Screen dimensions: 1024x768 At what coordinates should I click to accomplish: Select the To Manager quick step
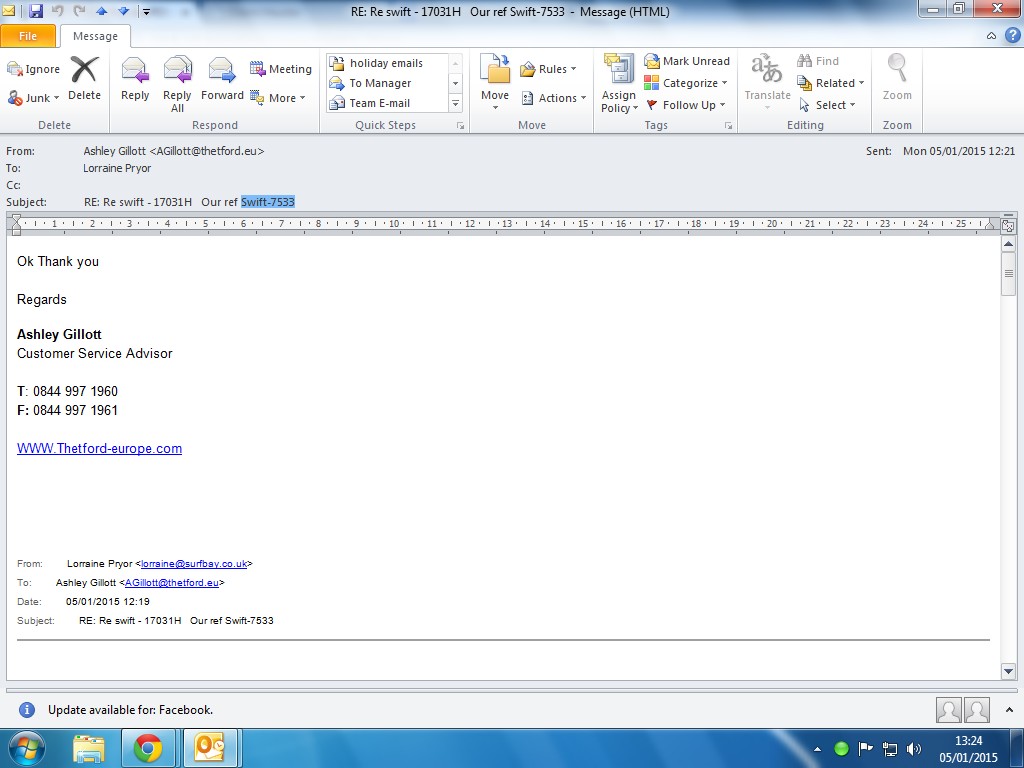[x=380, y=83]
